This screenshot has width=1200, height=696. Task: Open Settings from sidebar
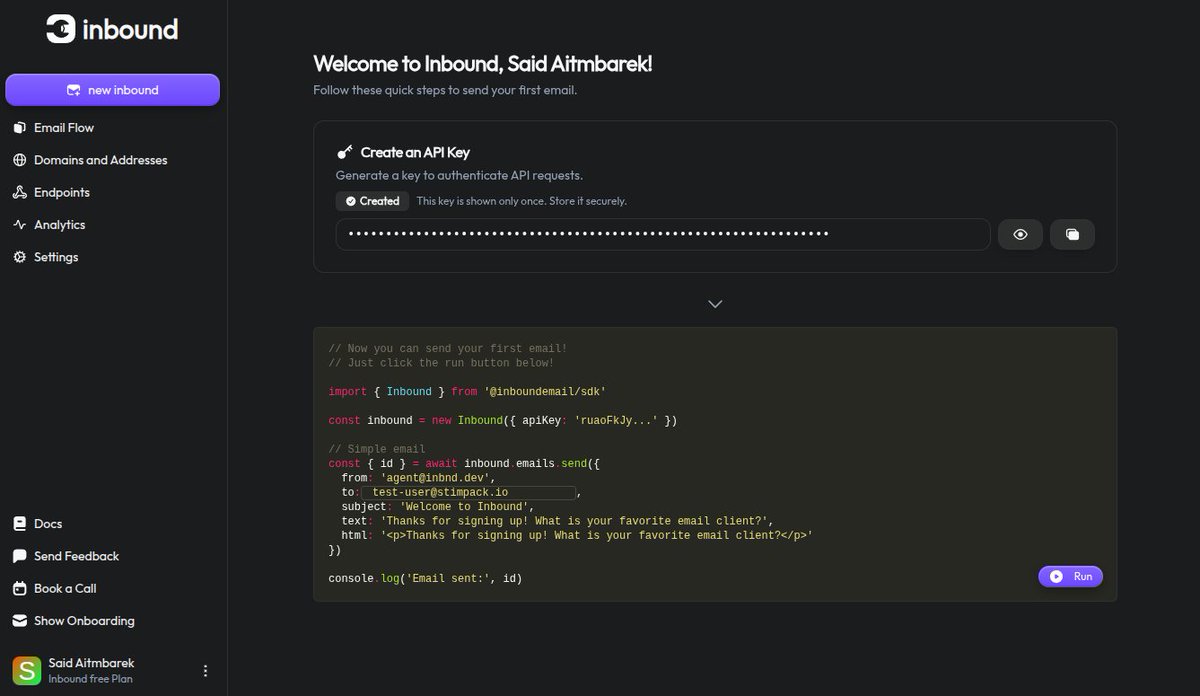click(x=56, y=257)
